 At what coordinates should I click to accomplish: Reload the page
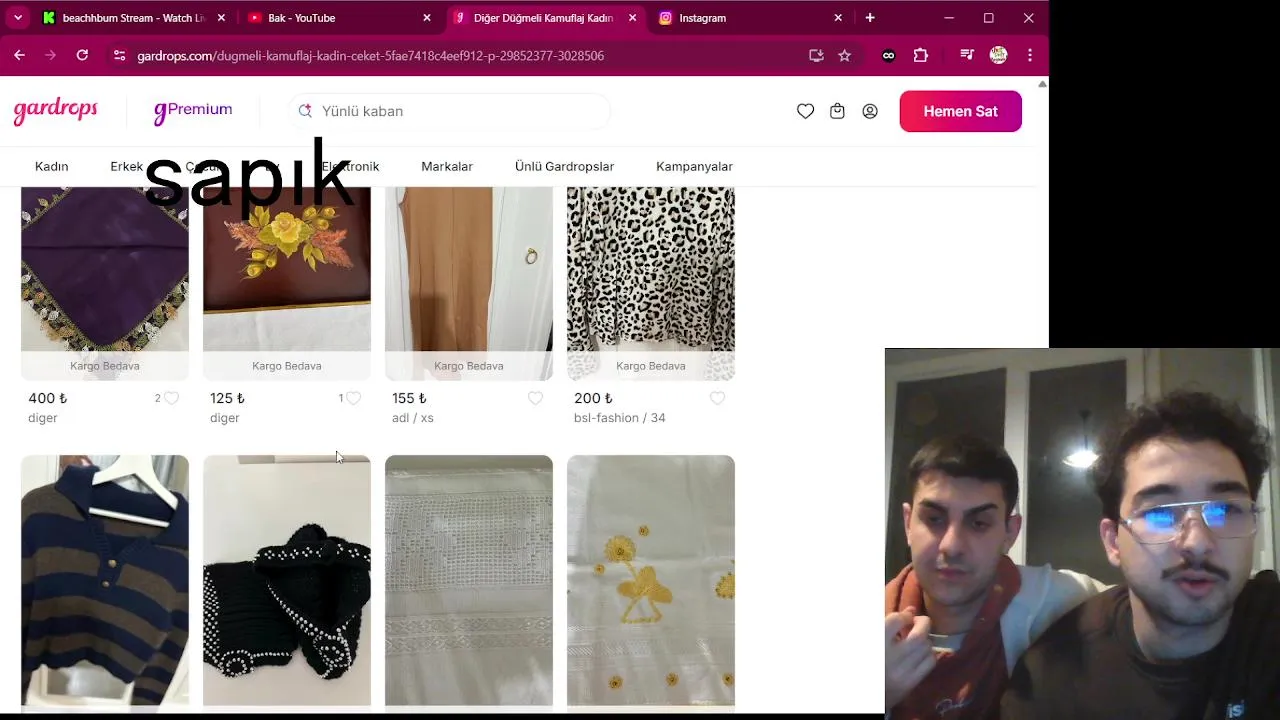82,56
